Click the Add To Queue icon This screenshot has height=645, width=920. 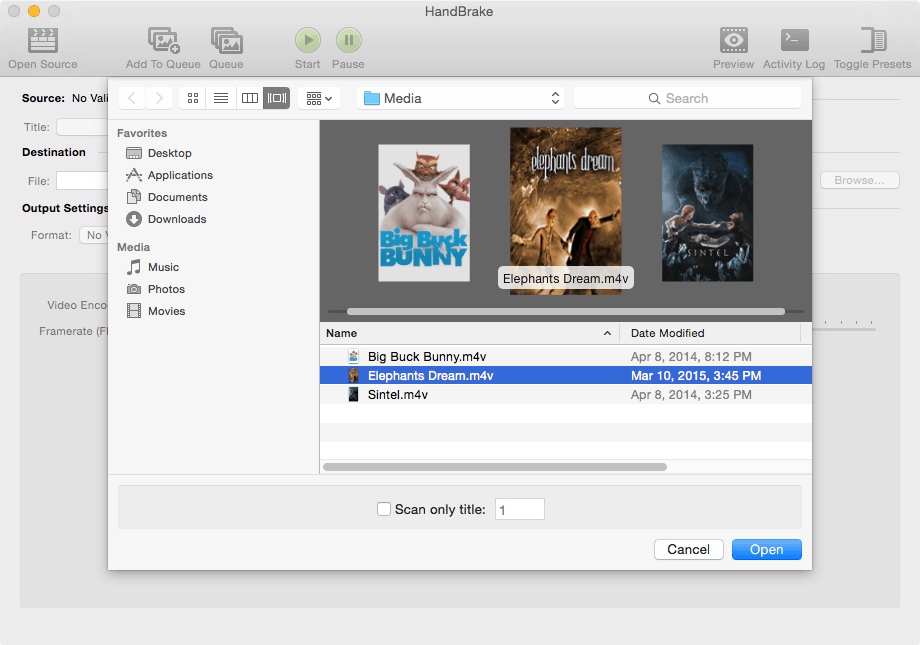(x=163, y=41)
